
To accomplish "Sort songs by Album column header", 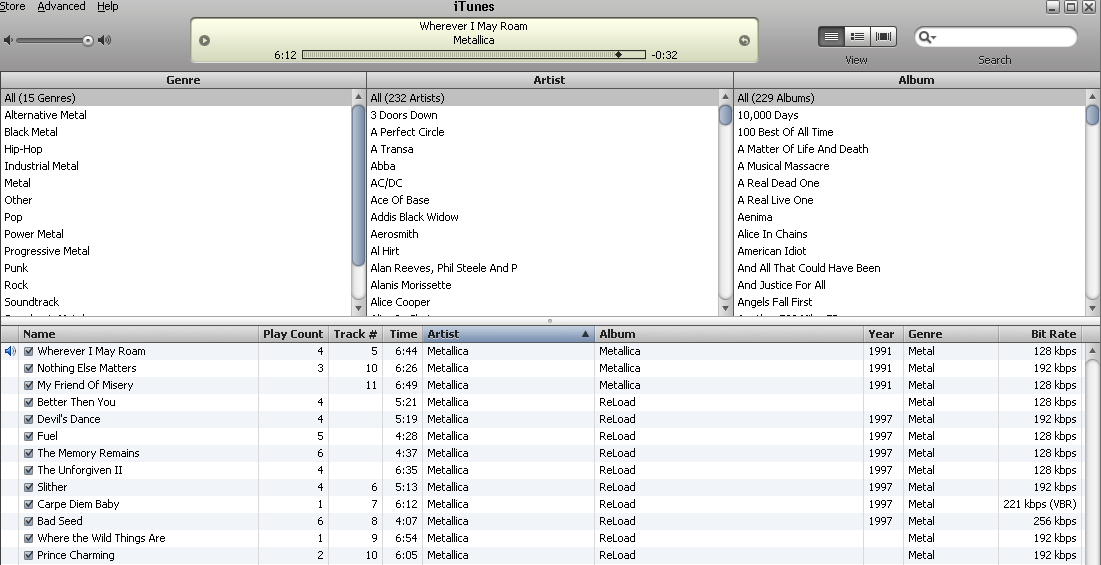I will point(729,334).
